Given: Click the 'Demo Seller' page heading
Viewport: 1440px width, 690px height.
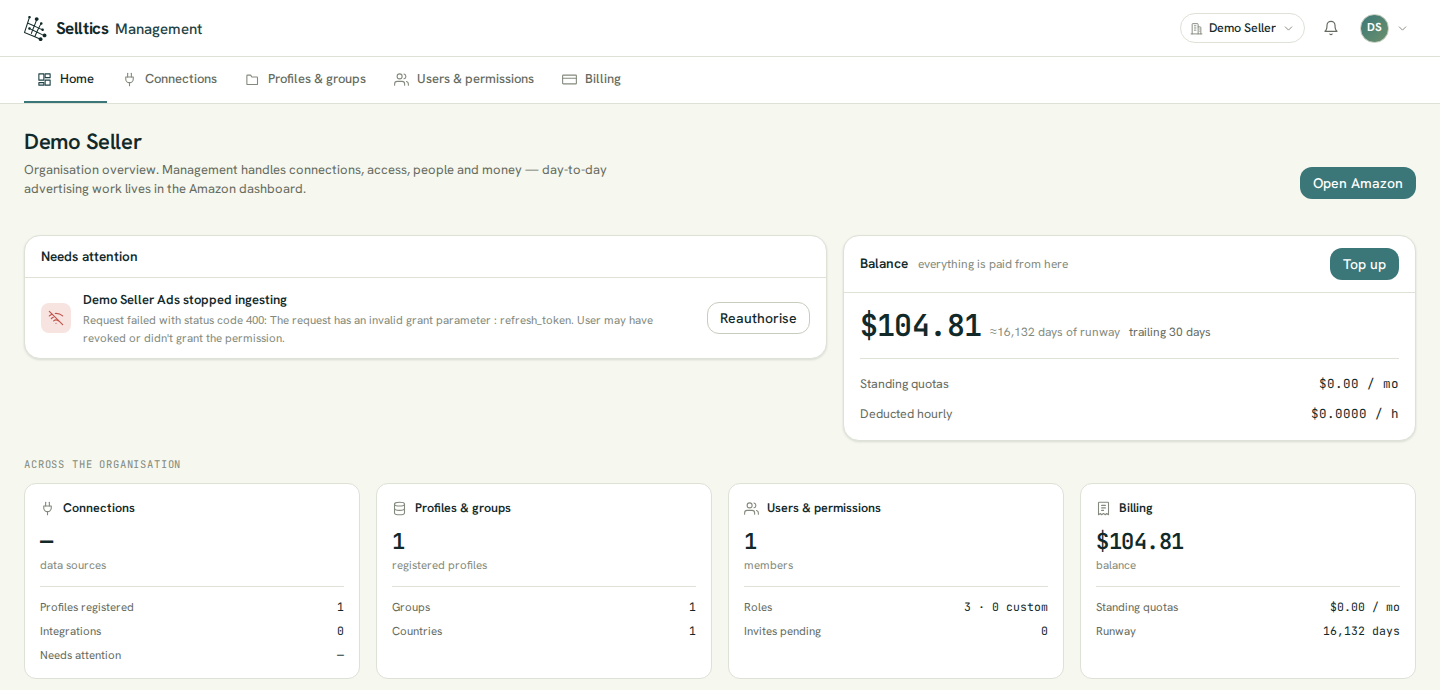Looking at the screenshot, I should [83, 142].
